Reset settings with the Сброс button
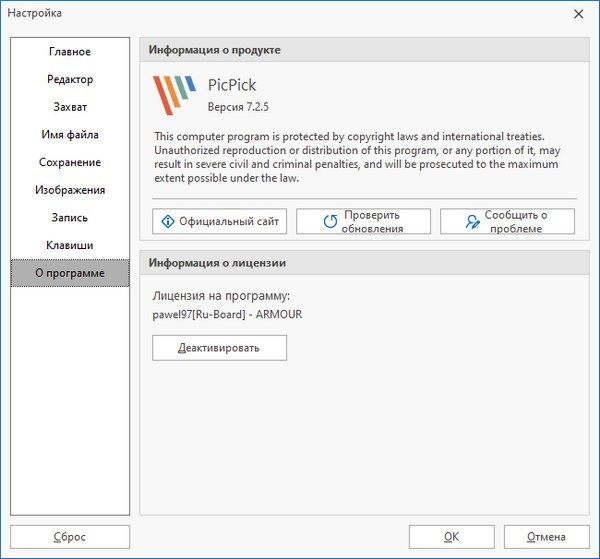The height and width of the screenshot is (559, 600). [x=70, y=537]
